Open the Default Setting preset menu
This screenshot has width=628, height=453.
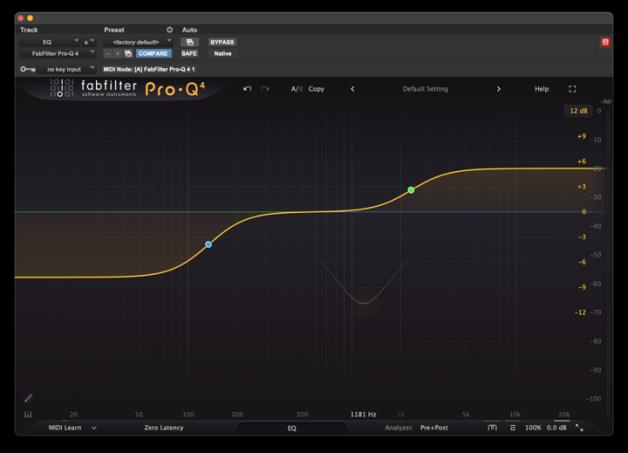point(425,89)
